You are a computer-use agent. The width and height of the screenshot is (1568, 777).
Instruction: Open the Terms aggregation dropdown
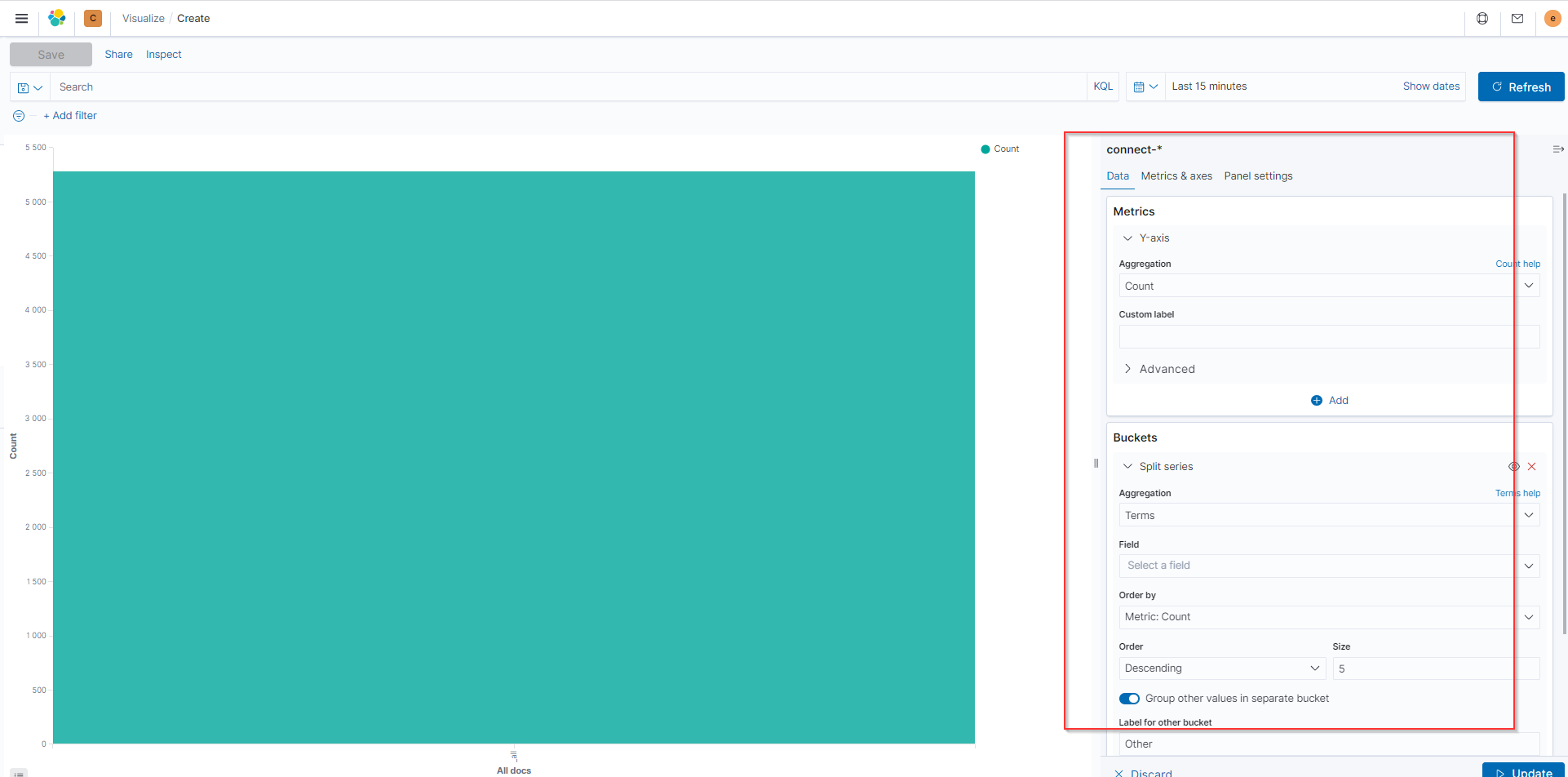coord(1329,515)
